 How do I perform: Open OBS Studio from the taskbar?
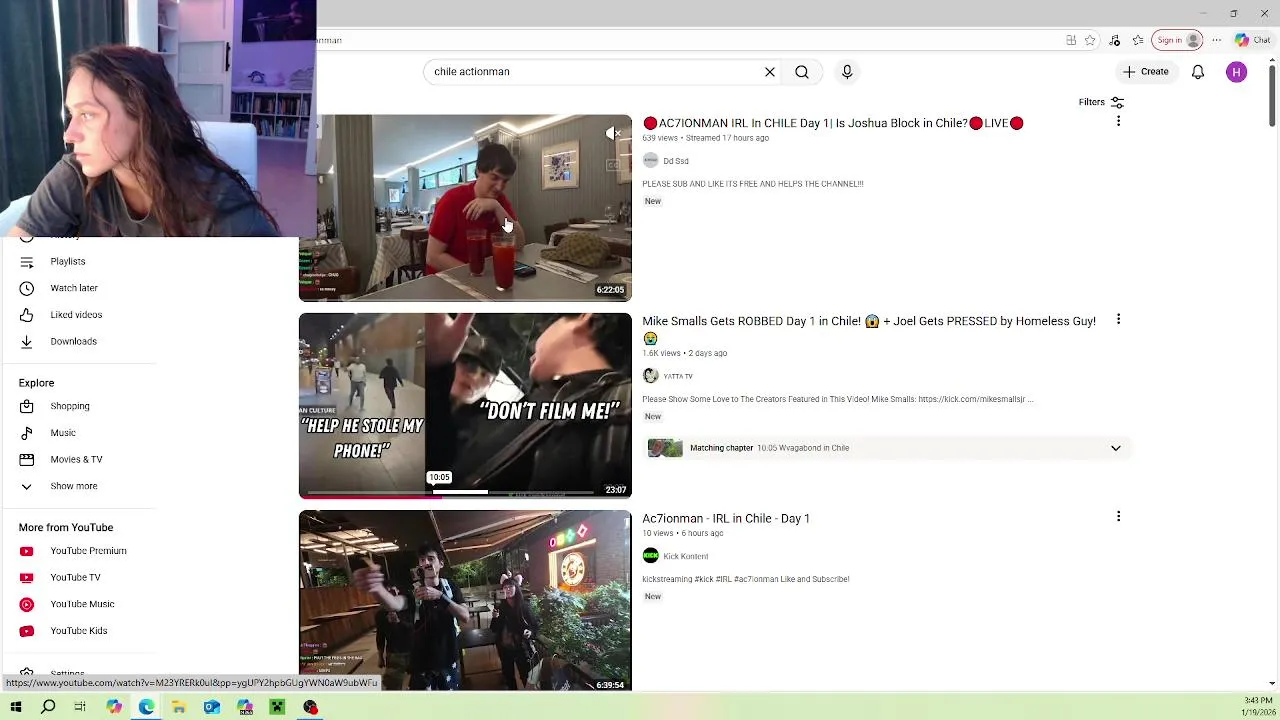tap(310, 707)
